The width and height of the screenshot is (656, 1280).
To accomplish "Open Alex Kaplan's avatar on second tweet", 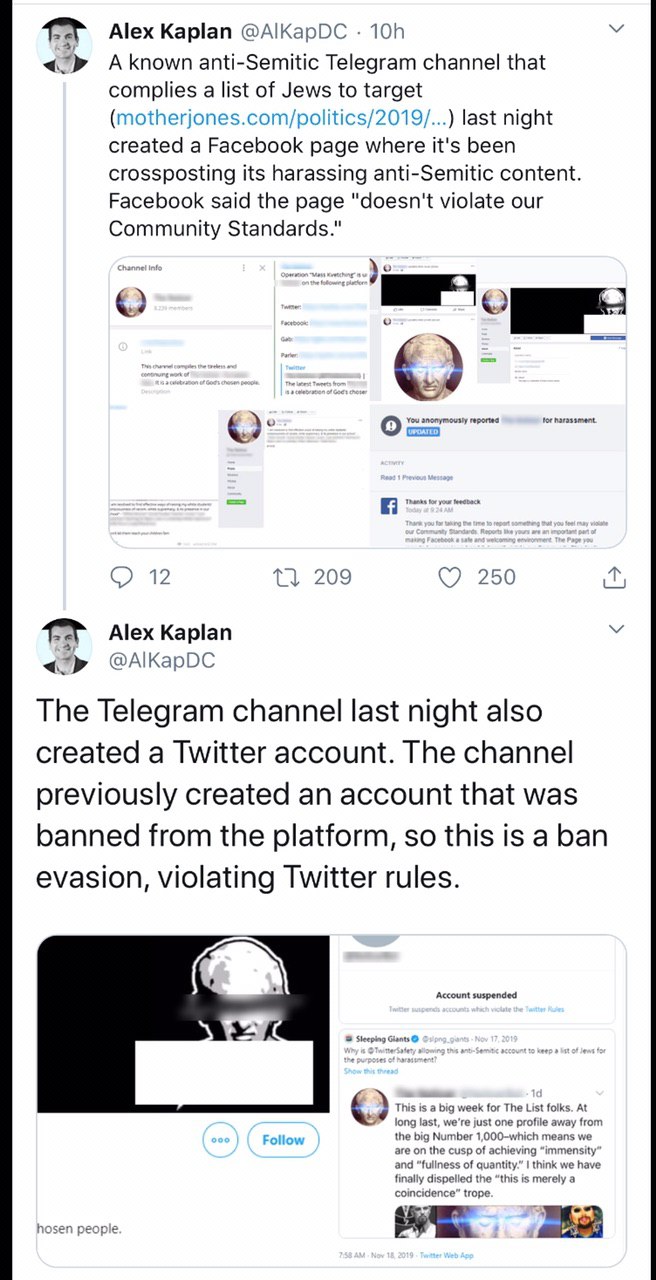I will 65,646.
